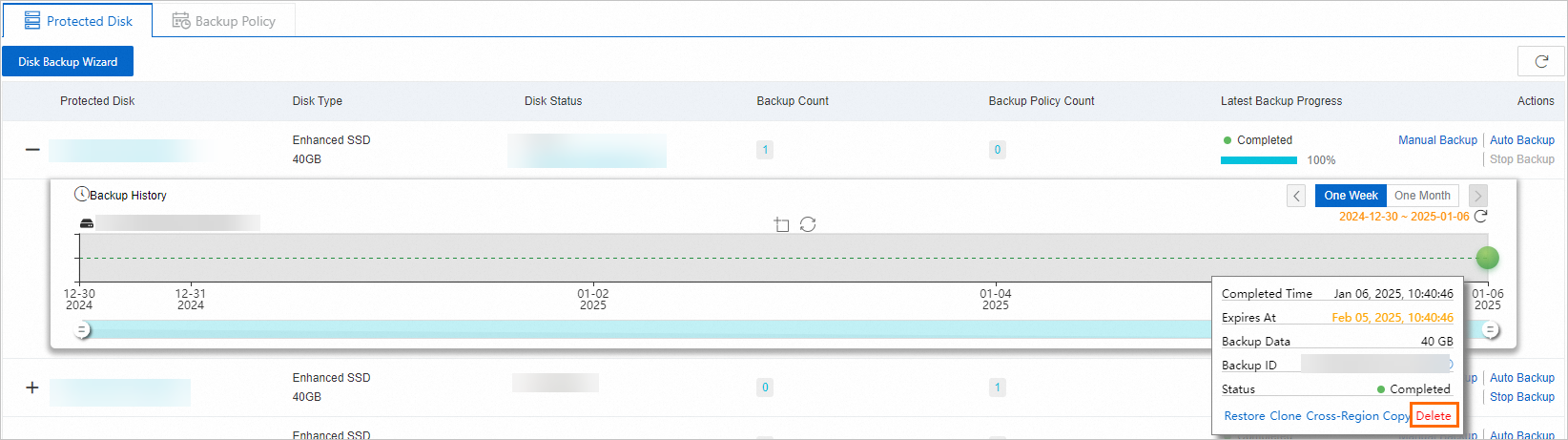The height and width of the screenshot is (440, 1568).
Task: Click the right timeline range handle
Action: [x=1491, y=330]
